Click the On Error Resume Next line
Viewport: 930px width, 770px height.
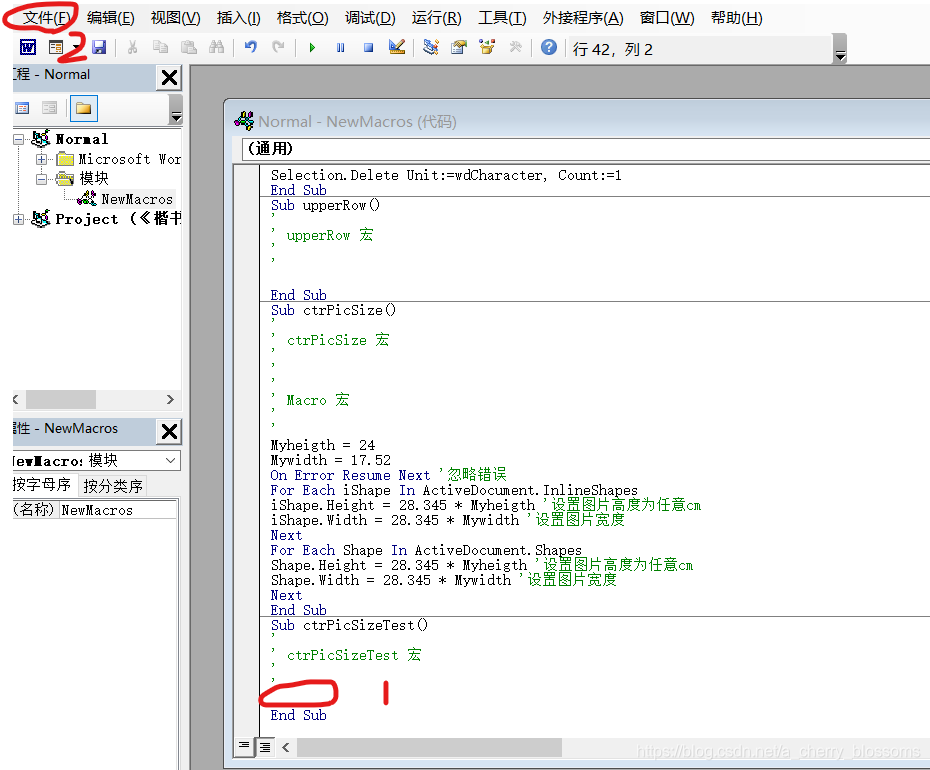pyautogui.click(x=388, y=475)
